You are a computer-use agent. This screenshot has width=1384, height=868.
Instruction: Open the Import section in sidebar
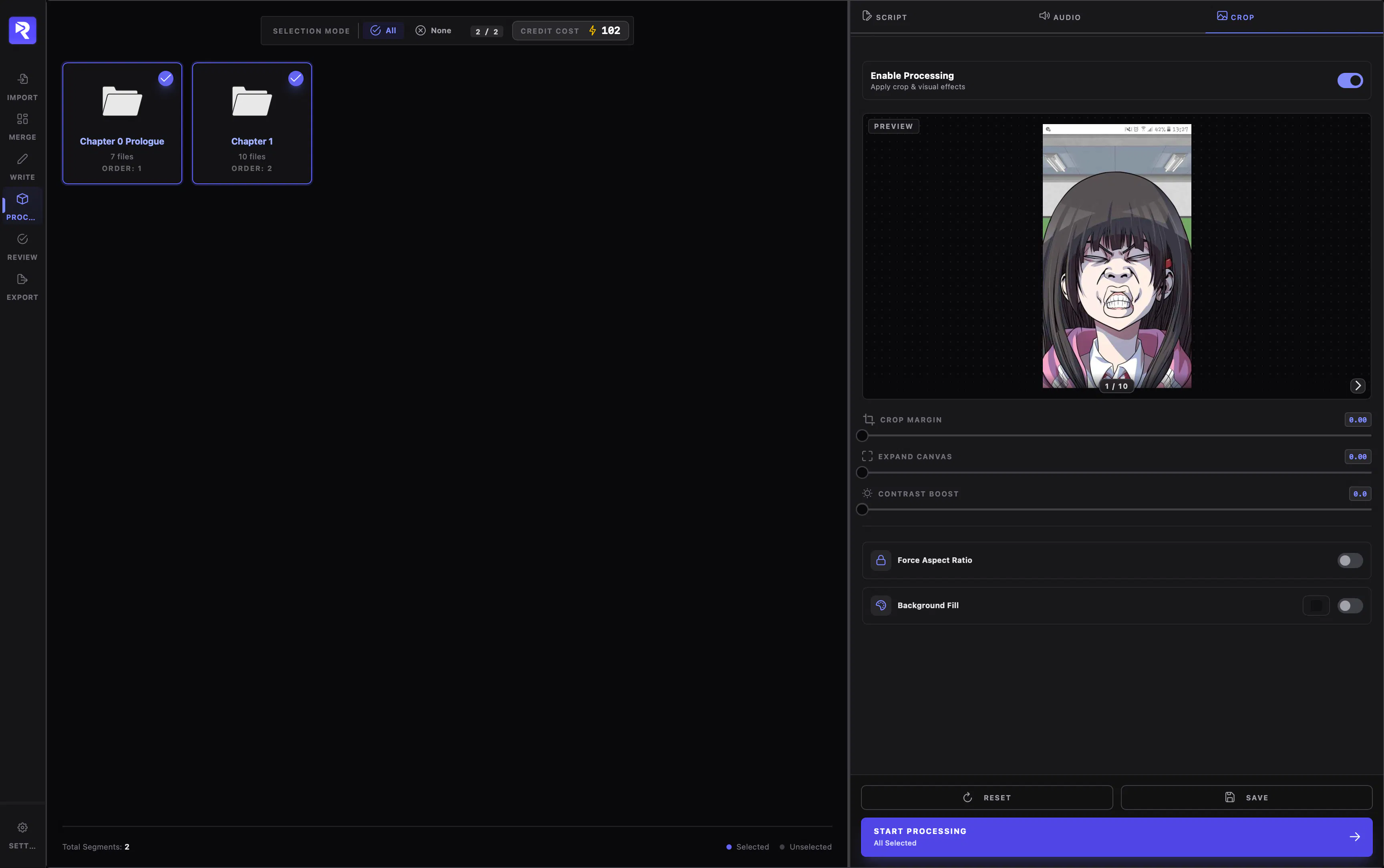pos(22,87)
